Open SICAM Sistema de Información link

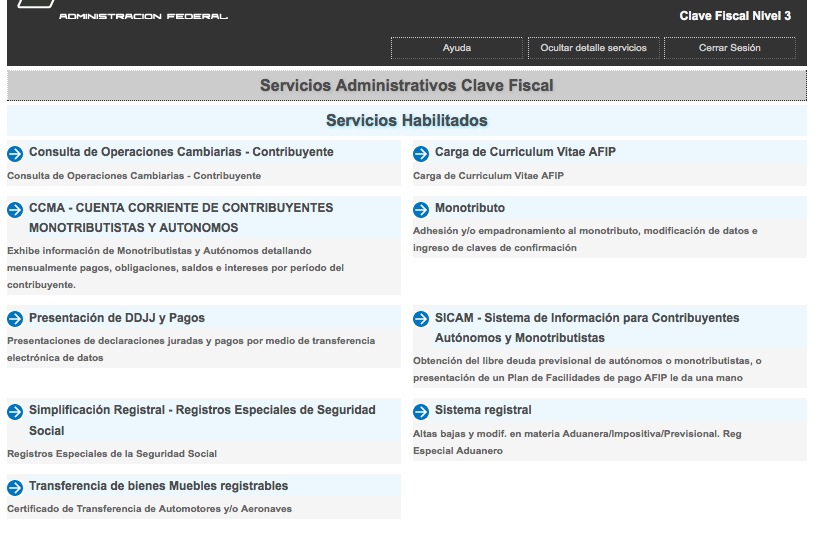coord(587,328)
